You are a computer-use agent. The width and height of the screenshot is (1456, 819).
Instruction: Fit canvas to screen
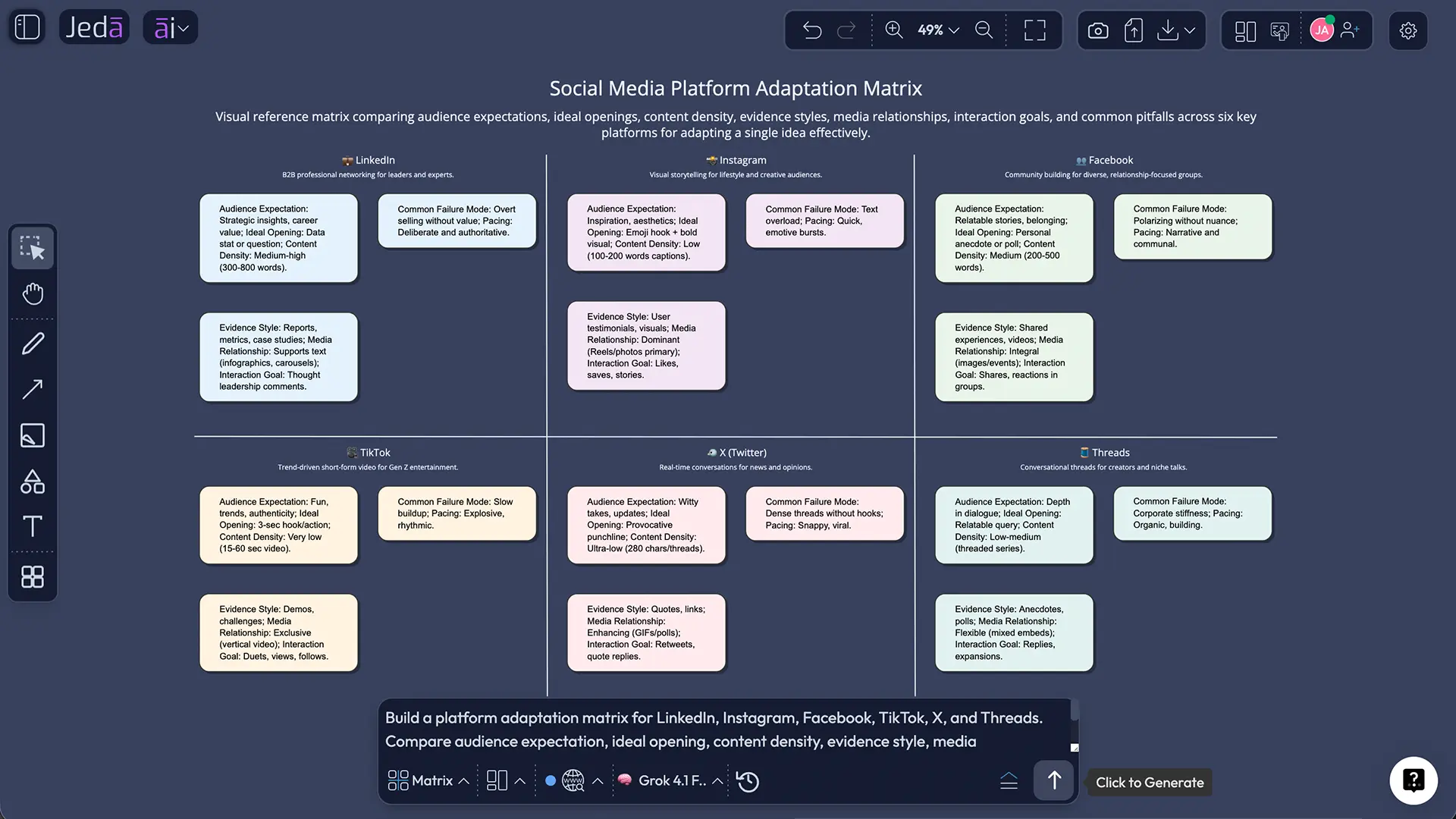pyautogui.click(x=1035, y=30)
